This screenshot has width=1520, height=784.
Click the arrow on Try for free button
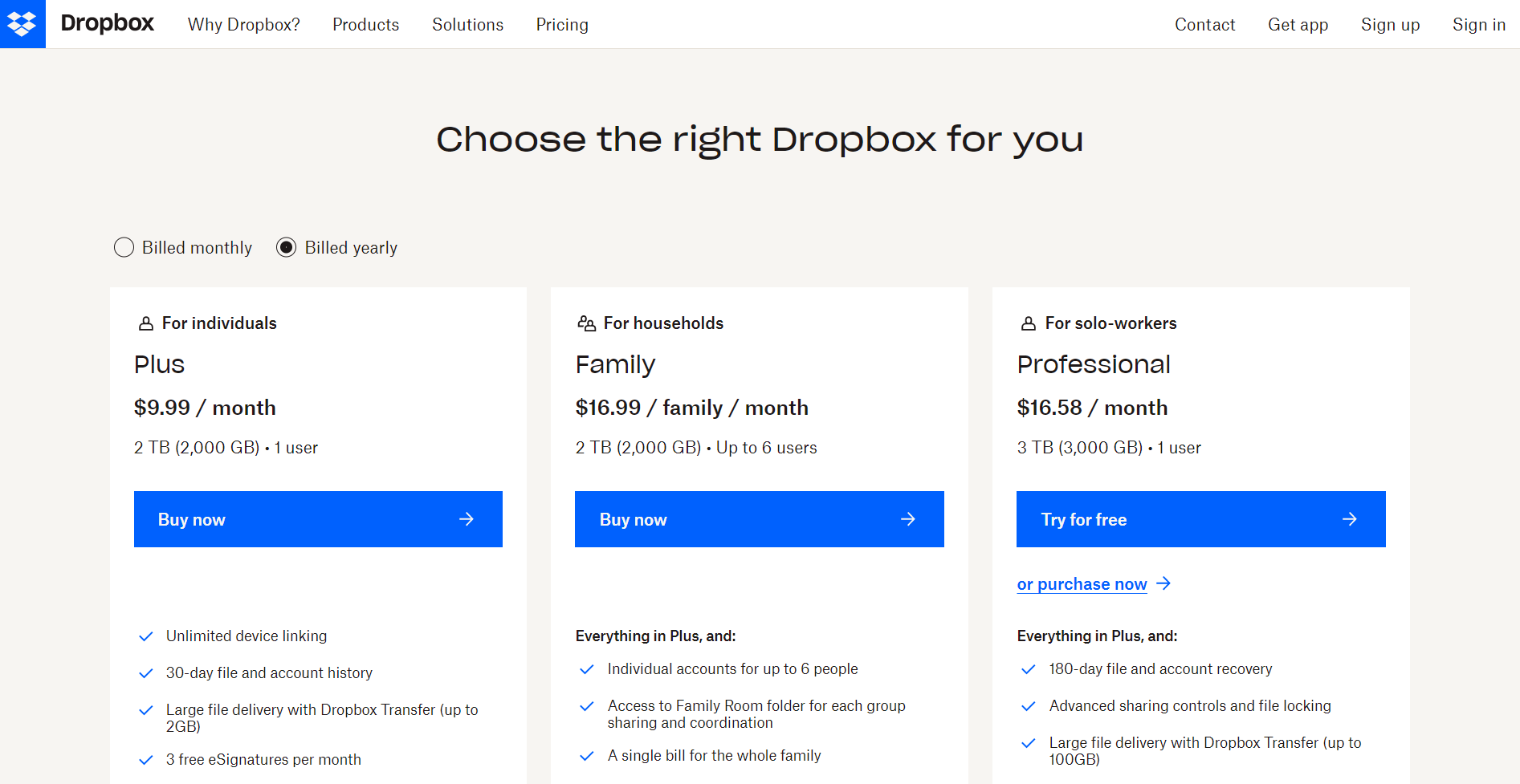(x=1349, y=519)
